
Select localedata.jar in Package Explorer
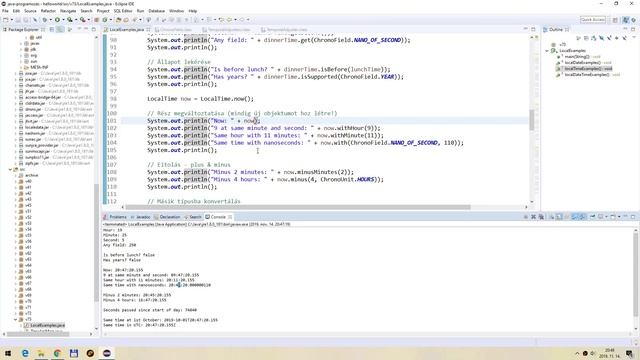pyautogui.click(x=36, y=127)
